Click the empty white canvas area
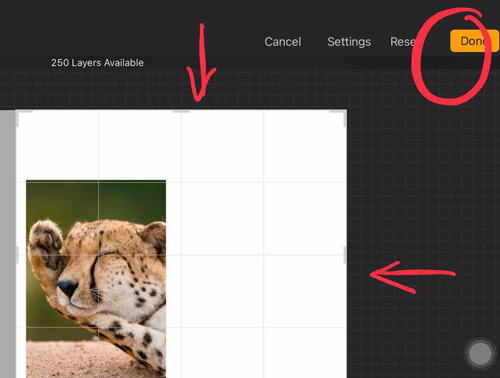500x378 pixels. tap(263, 253)
